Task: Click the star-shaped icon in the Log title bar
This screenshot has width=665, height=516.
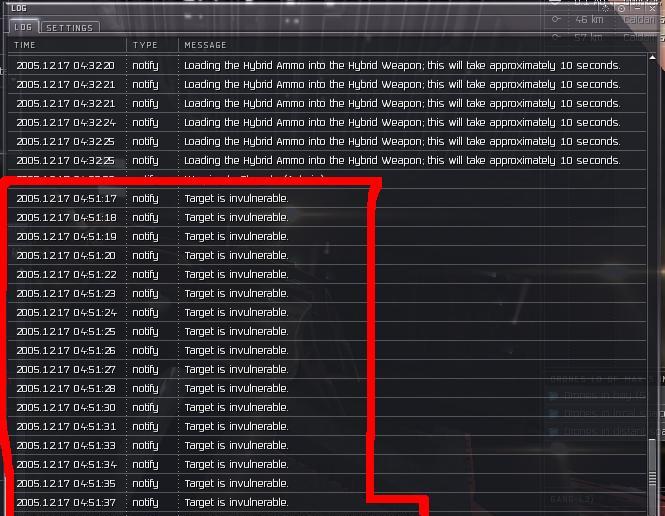Action: pyautogui.click(x=606, y=8)
